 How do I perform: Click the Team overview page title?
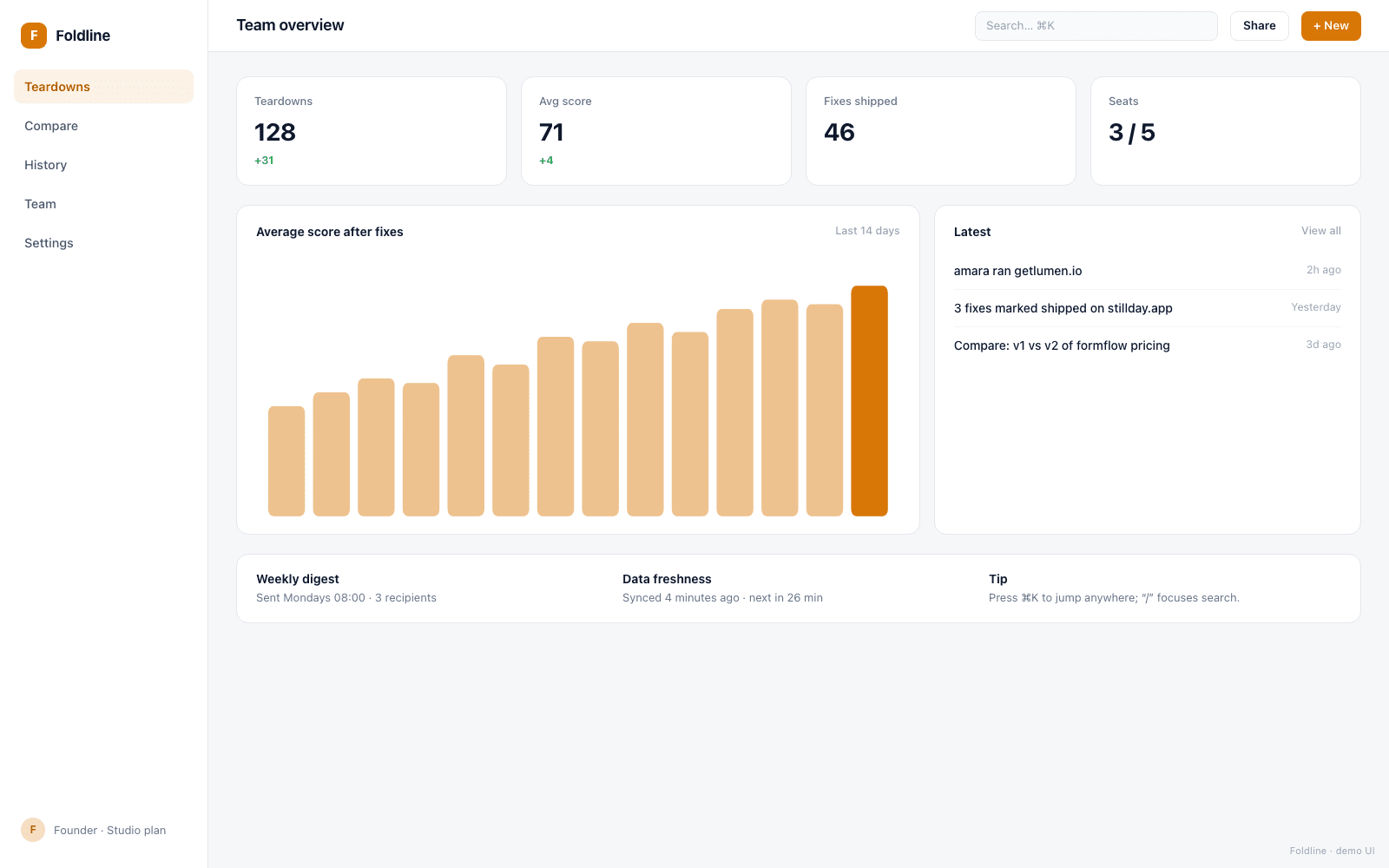[x=290, y=25]
